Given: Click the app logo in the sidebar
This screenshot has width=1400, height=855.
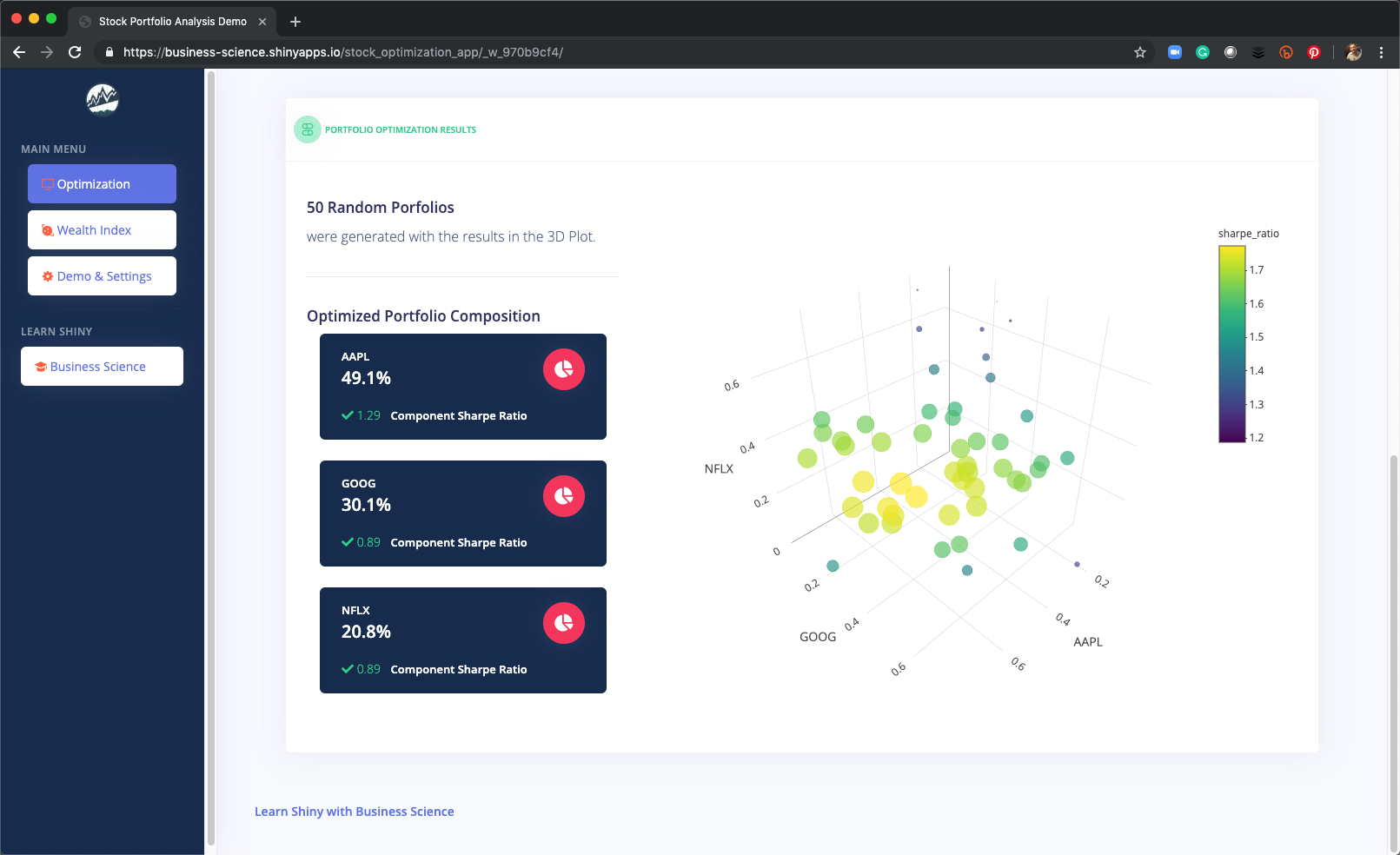Looking at the screenshot, I should 103,100.
